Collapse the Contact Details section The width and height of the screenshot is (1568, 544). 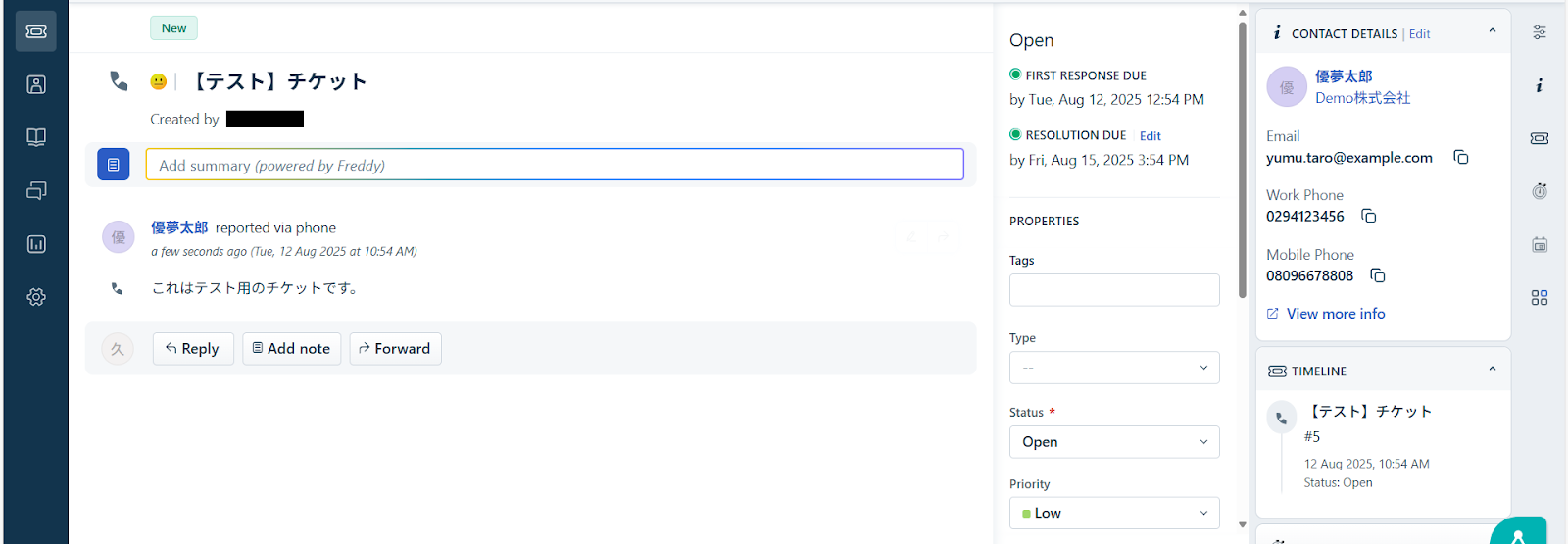tap(1493, 31)
